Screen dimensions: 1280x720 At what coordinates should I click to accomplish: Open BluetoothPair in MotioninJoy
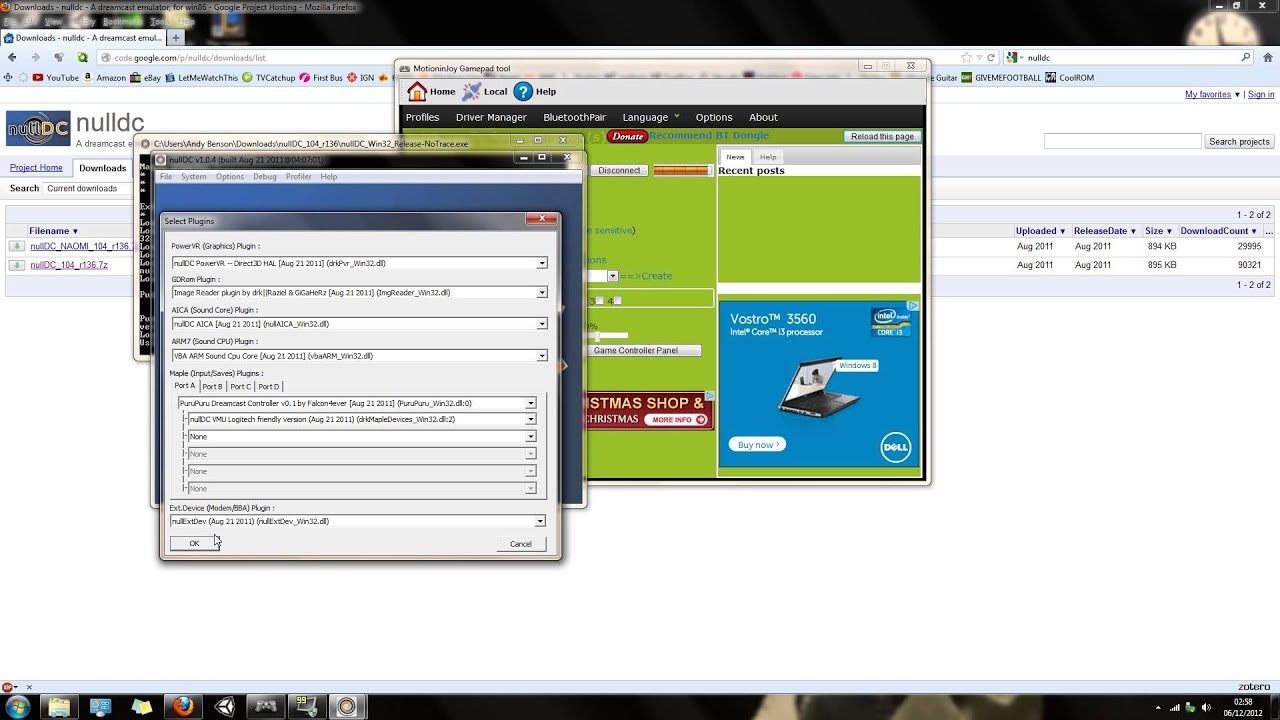coord(574,117)
